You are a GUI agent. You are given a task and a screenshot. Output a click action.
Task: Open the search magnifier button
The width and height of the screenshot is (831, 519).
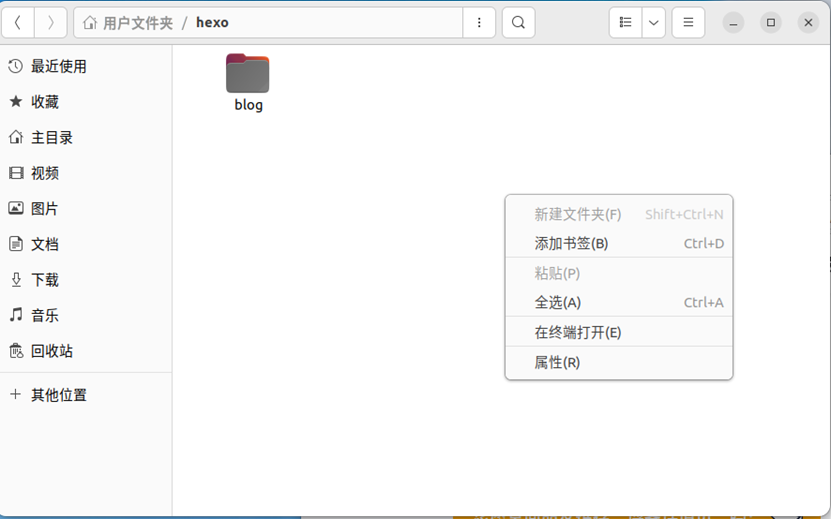(518, 22)
